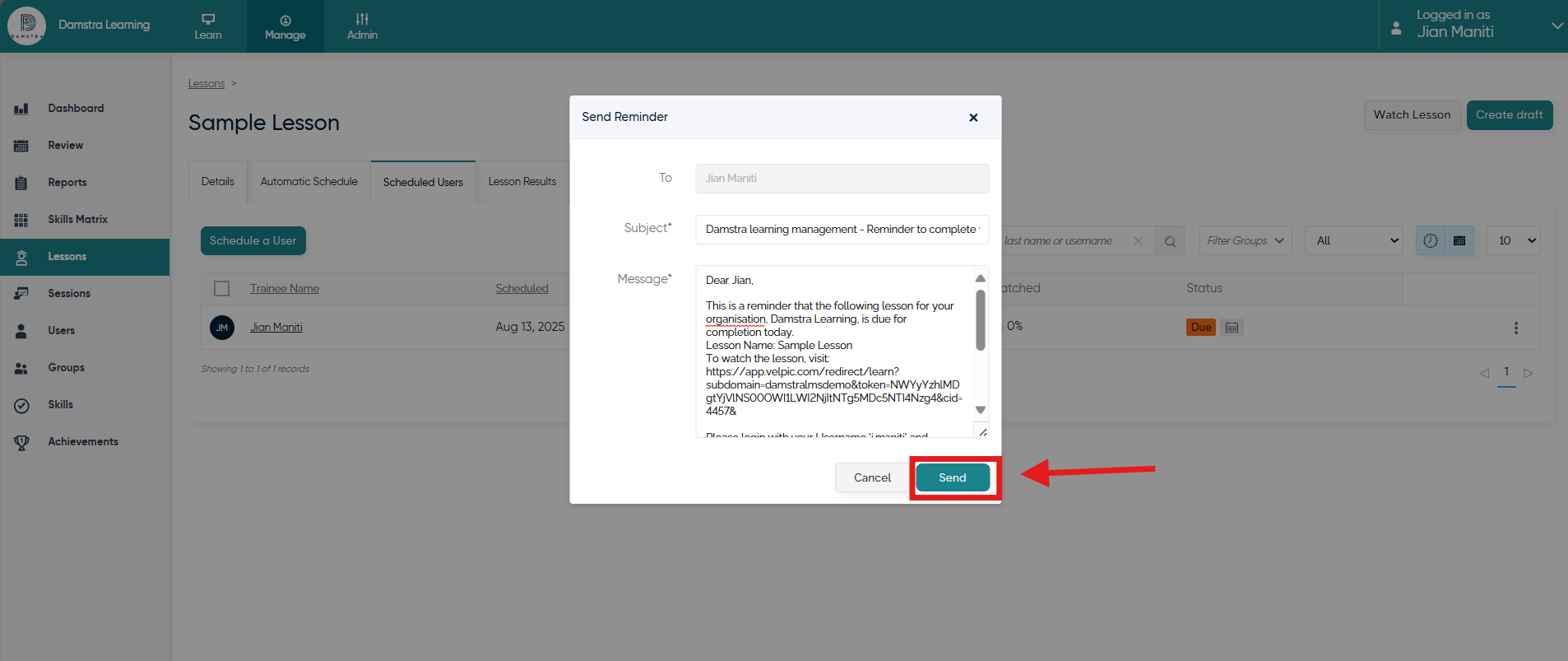This screenshot has height=661, width=1568.
Task: Select page 1 in pagination
Action: [x=1506, y=373]
